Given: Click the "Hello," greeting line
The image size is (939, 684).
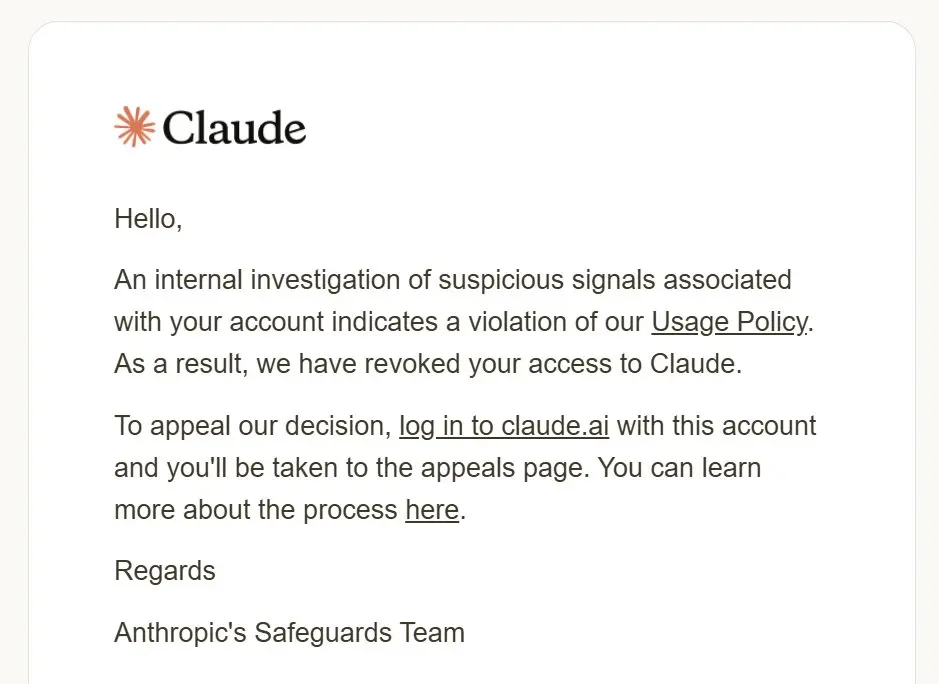Looking at the screenshot, I should click(148, 219).
